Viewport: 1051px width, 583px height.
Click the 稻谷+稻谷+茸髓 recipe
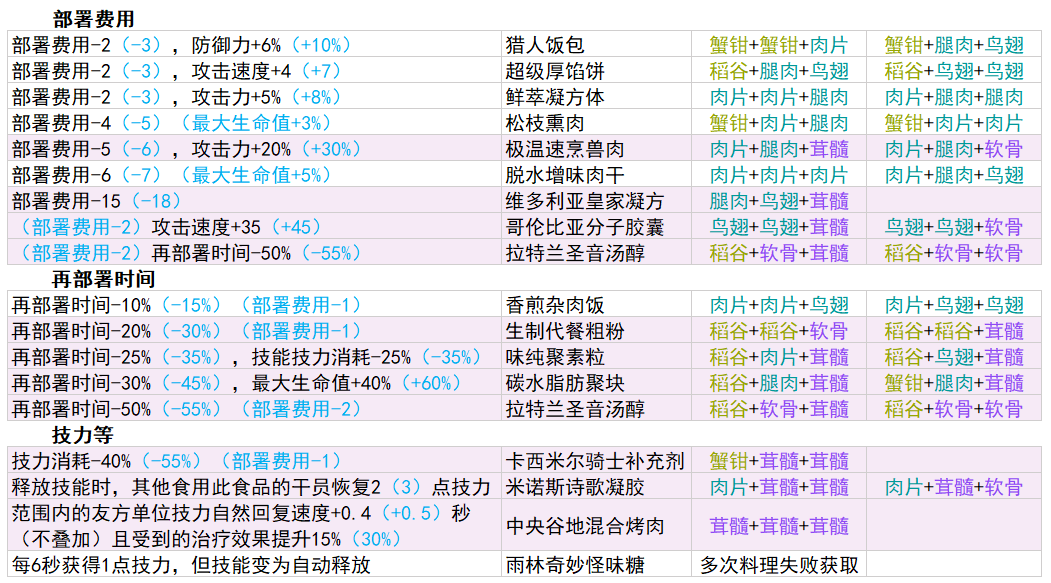coord(954,331)
